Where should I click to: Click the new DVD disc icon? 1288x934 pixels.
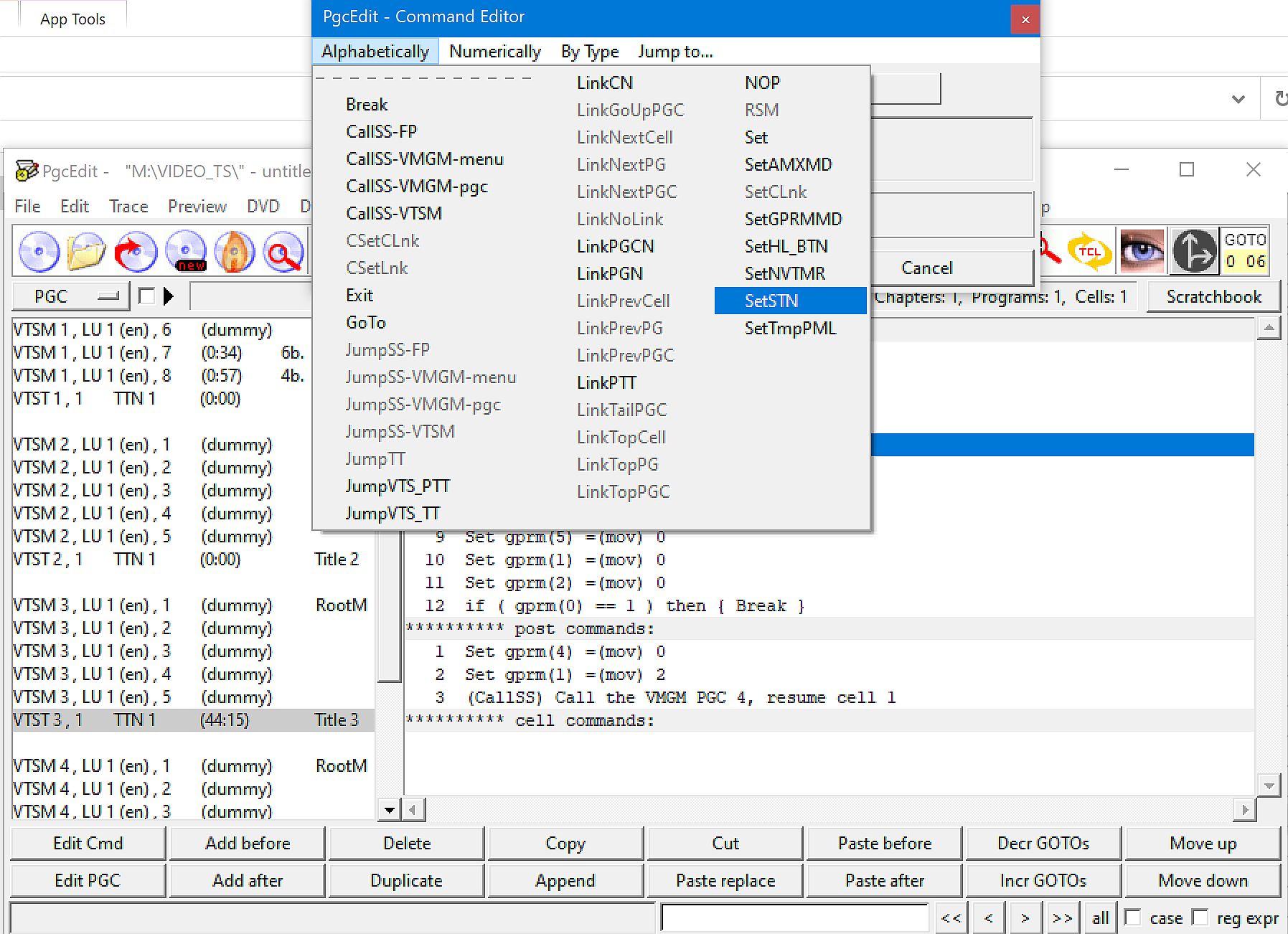click(x=186, y=252)
